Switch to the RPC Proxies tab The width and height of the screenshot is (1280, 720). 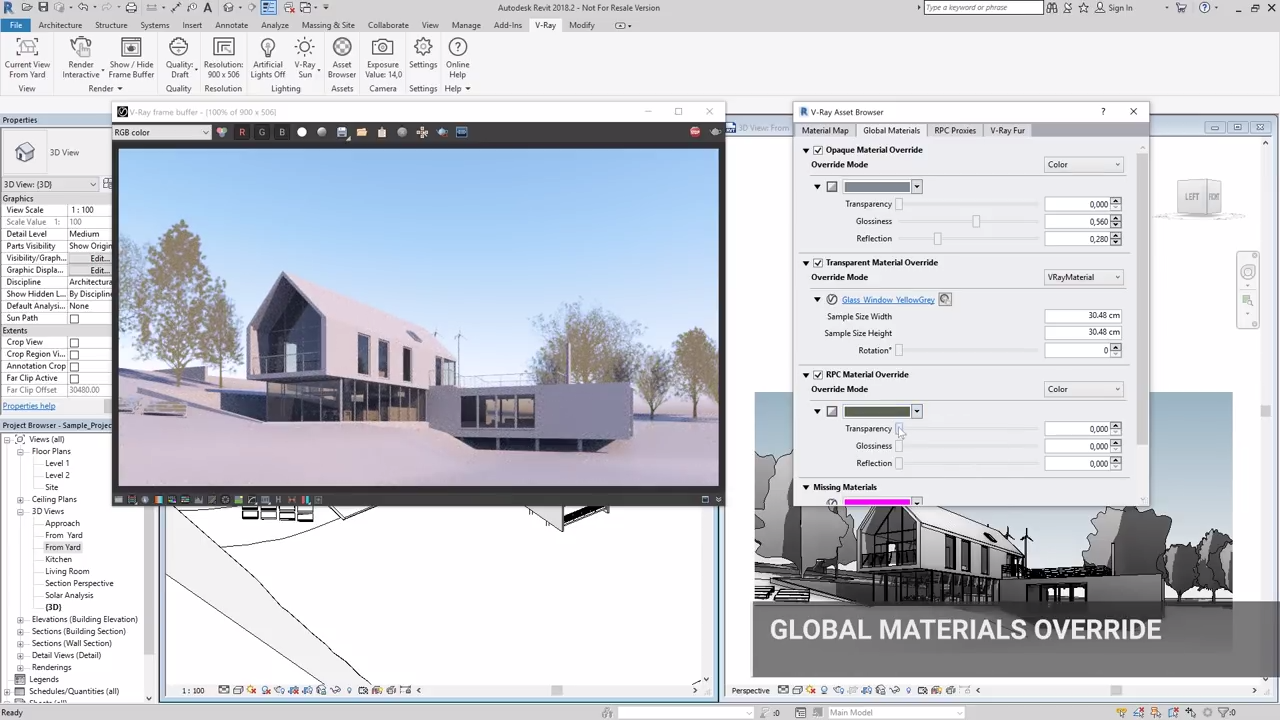[x=954, y=130]
